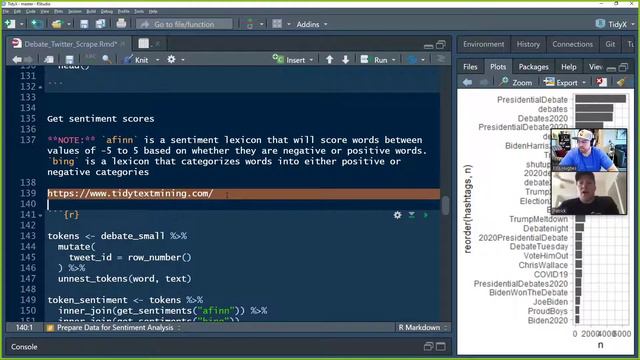Click the save document disk icon
Screen dimensions: 640x360
(x=69, y=60)
